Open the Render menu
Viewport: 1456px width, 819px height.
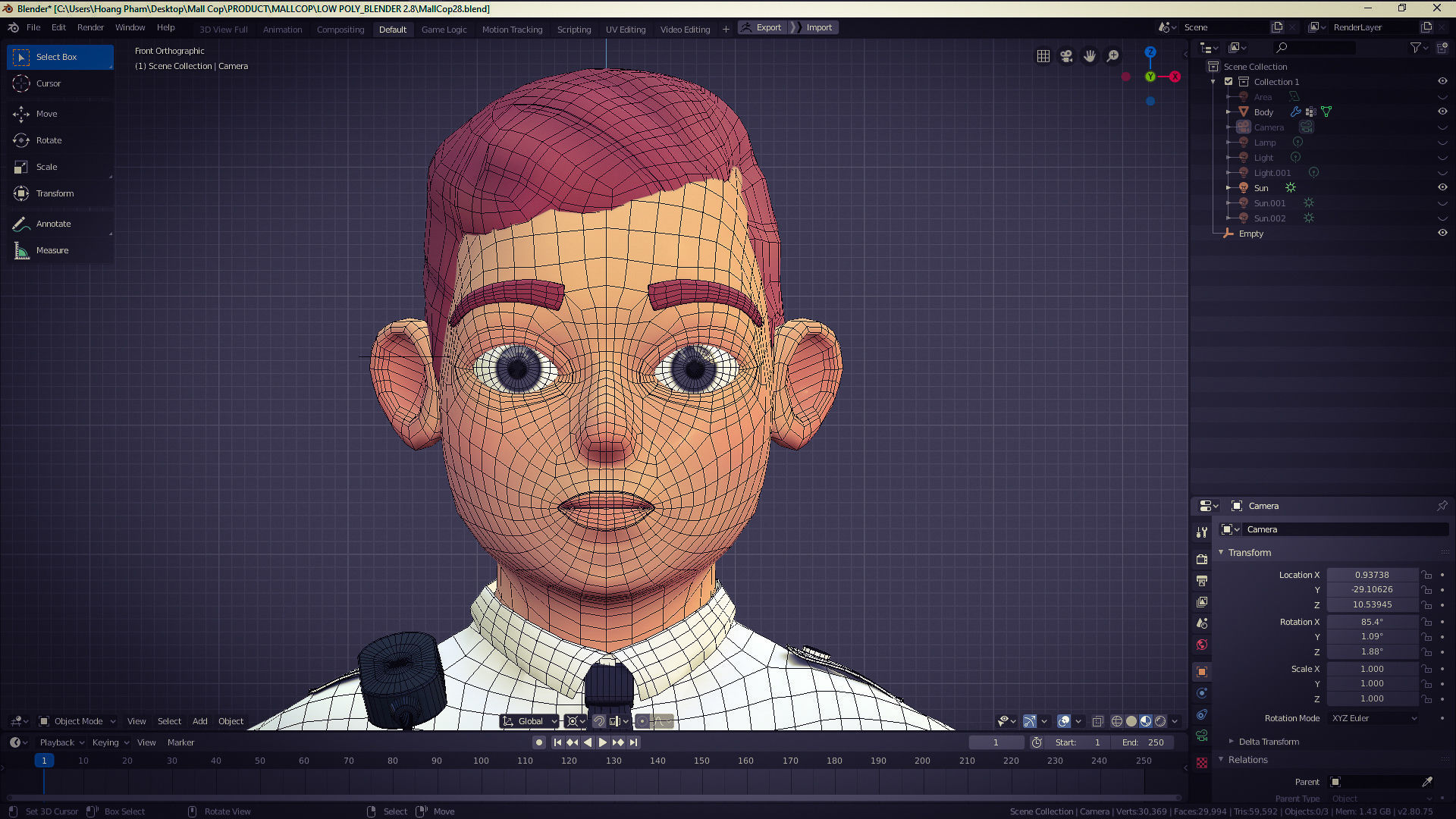click(90, 27)
